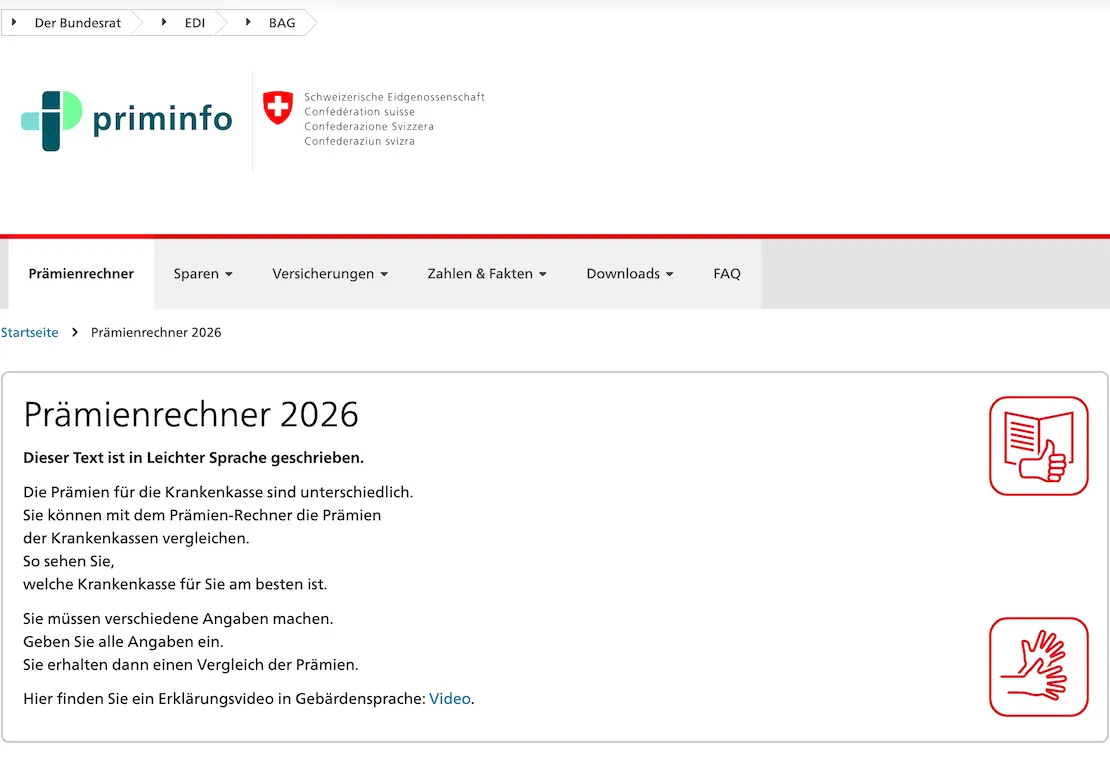Go to the FAQ menu item
This screenshot has height=772, width=1110.
point(727,274)
